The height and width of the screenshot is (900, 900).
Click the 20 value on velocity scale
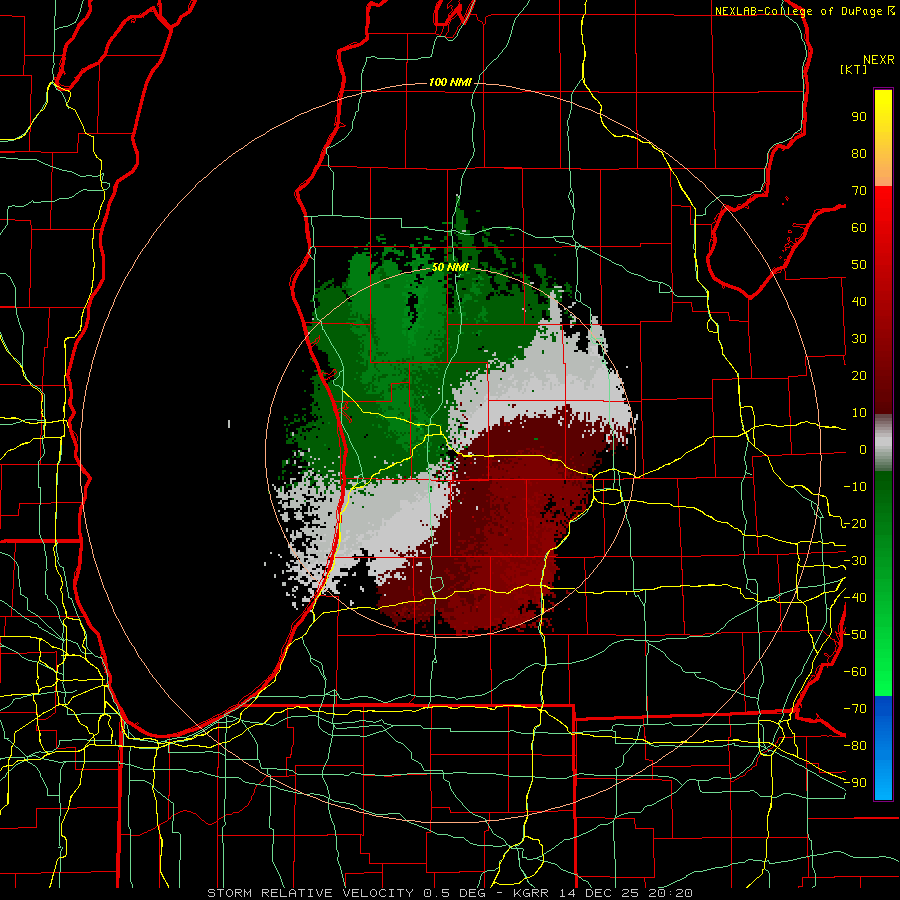coord(859,376)
